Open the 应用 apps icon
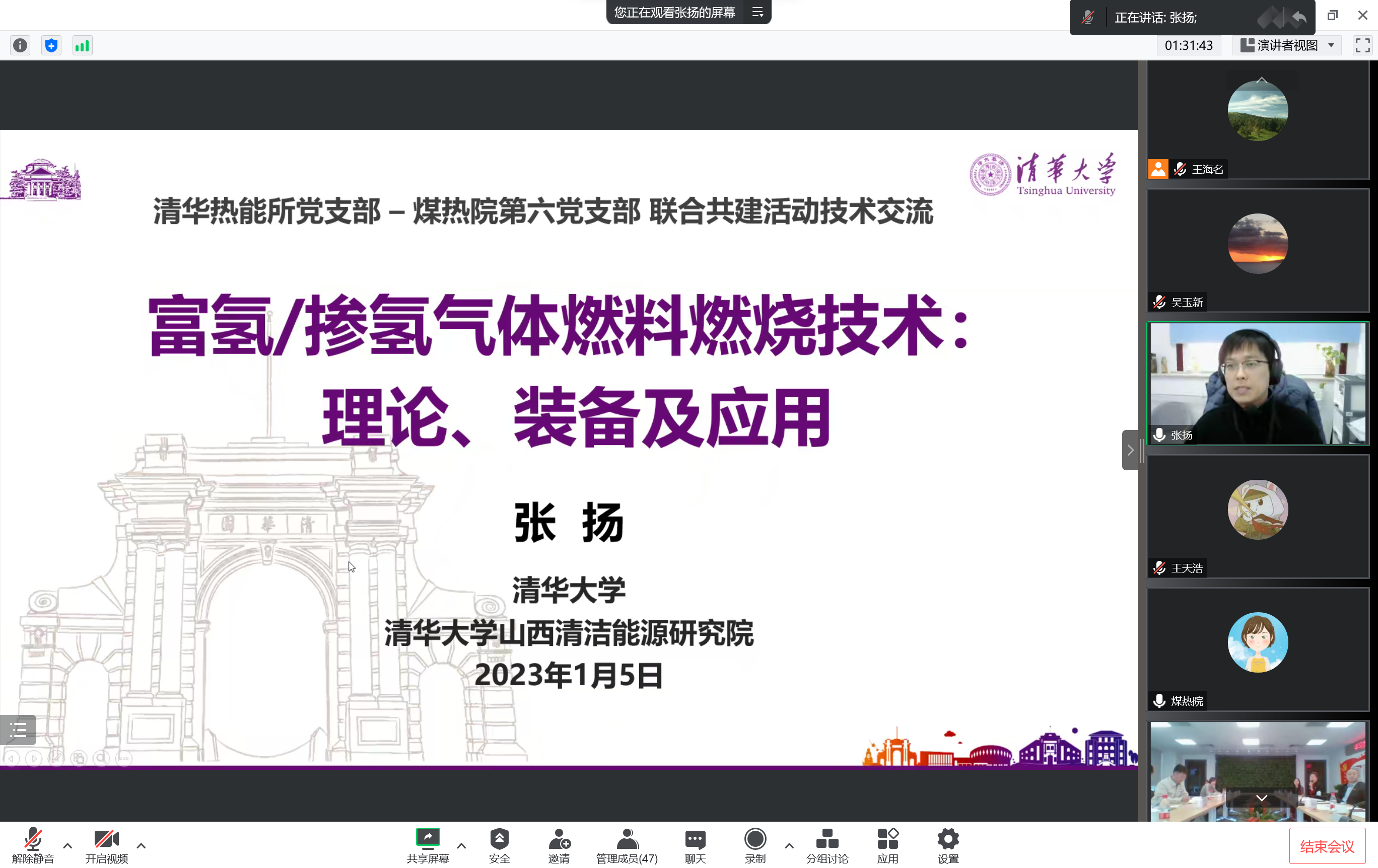Image resolution: width=1378 pixels, height=868 pixels. pyautogui.click(x=887, y=839)
